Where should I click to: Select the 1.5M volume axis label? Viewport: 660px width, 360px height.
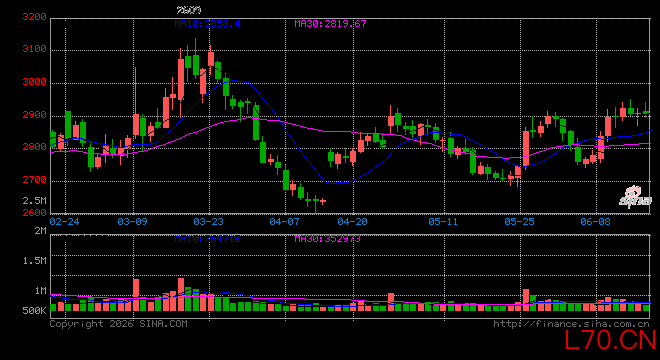point(35,261)
